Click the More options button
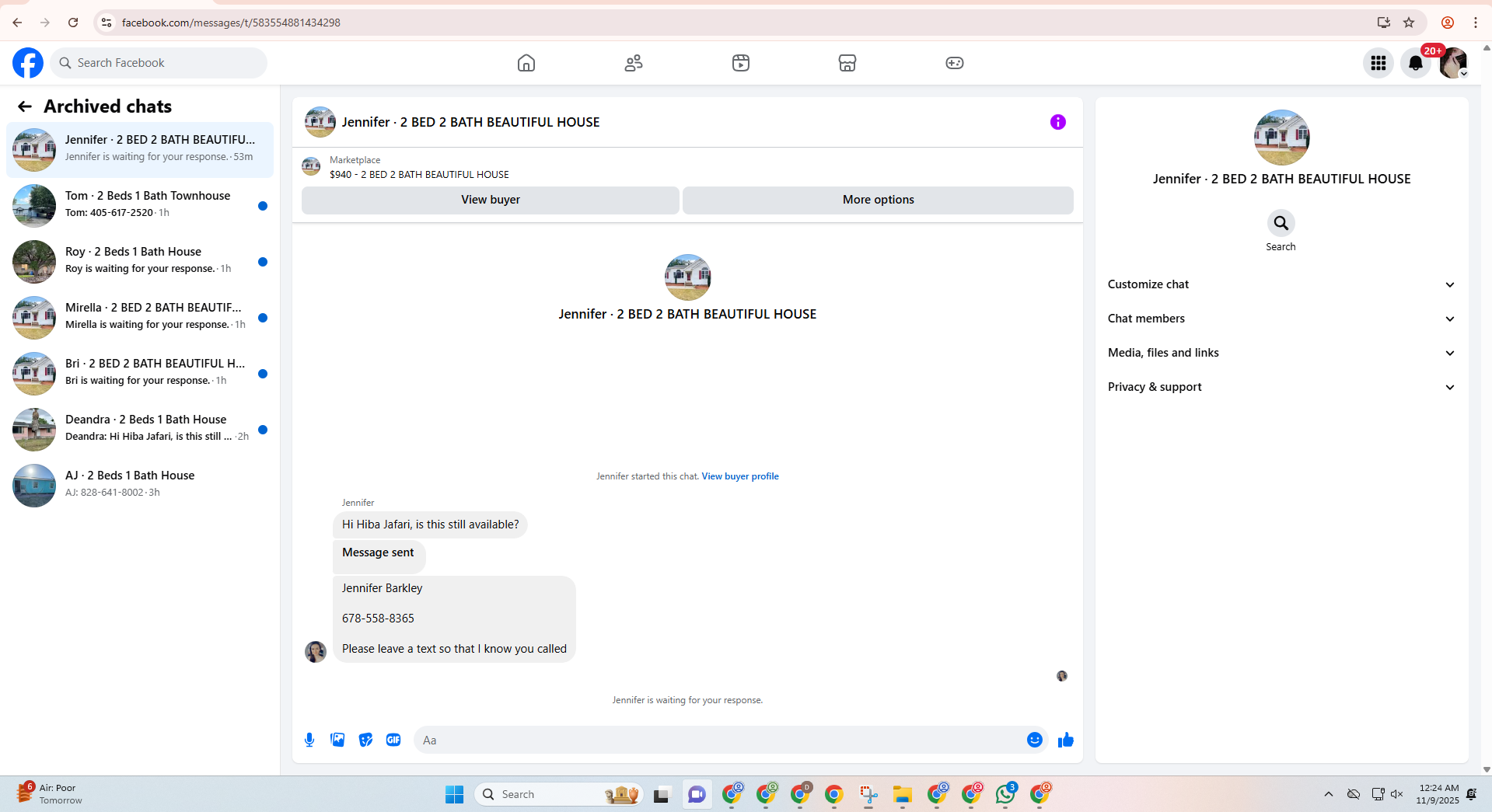Screen dimensions: 1492x812 pyautogui.click(x=878, y=200)
